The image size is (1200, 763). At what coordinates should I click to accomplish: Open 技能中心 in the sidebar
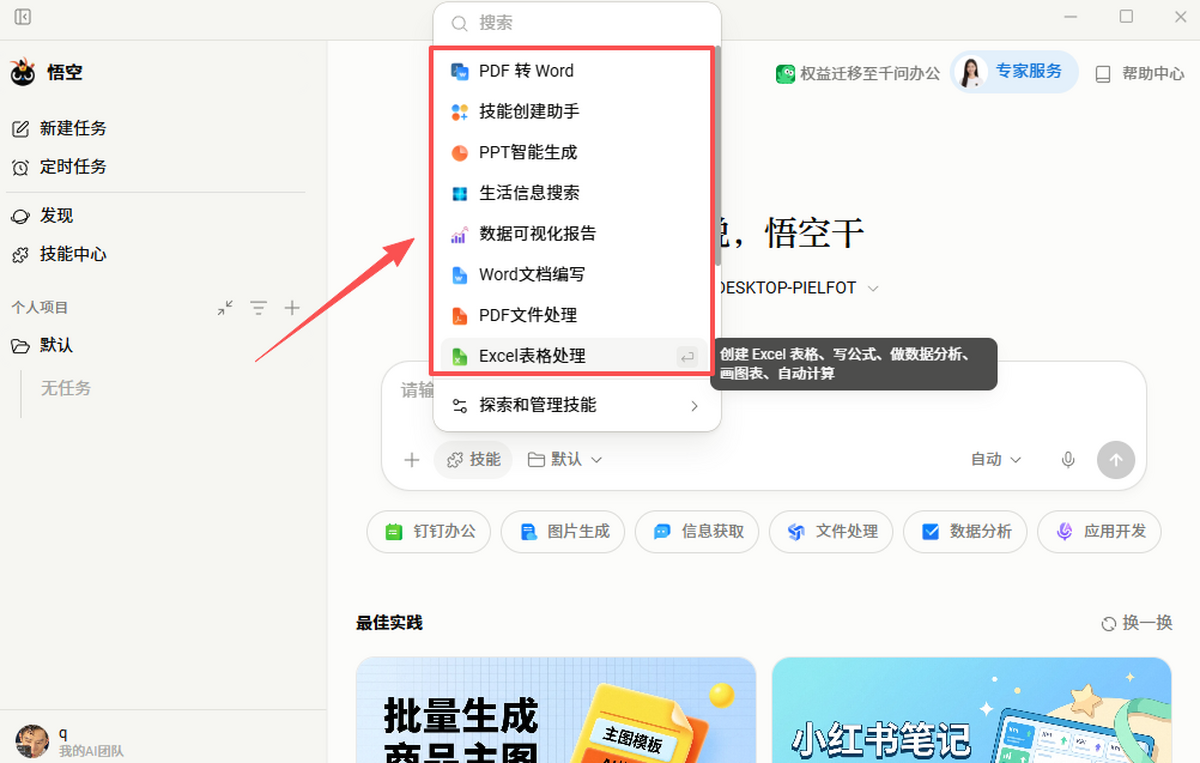[x=60, y=255]
